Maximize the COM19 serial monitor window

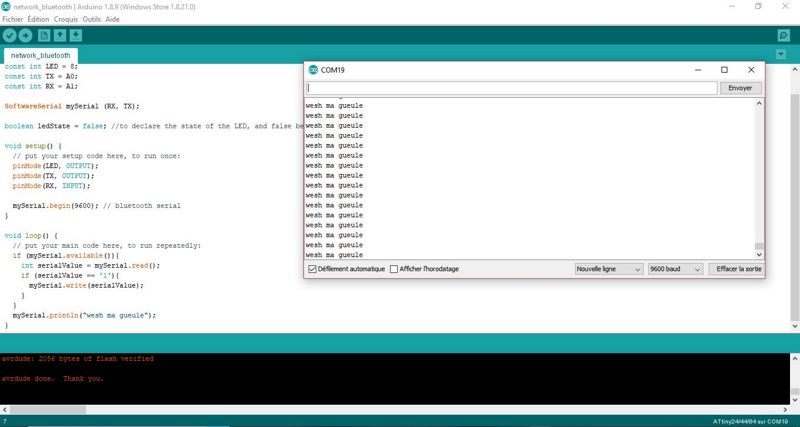[724, 70]
